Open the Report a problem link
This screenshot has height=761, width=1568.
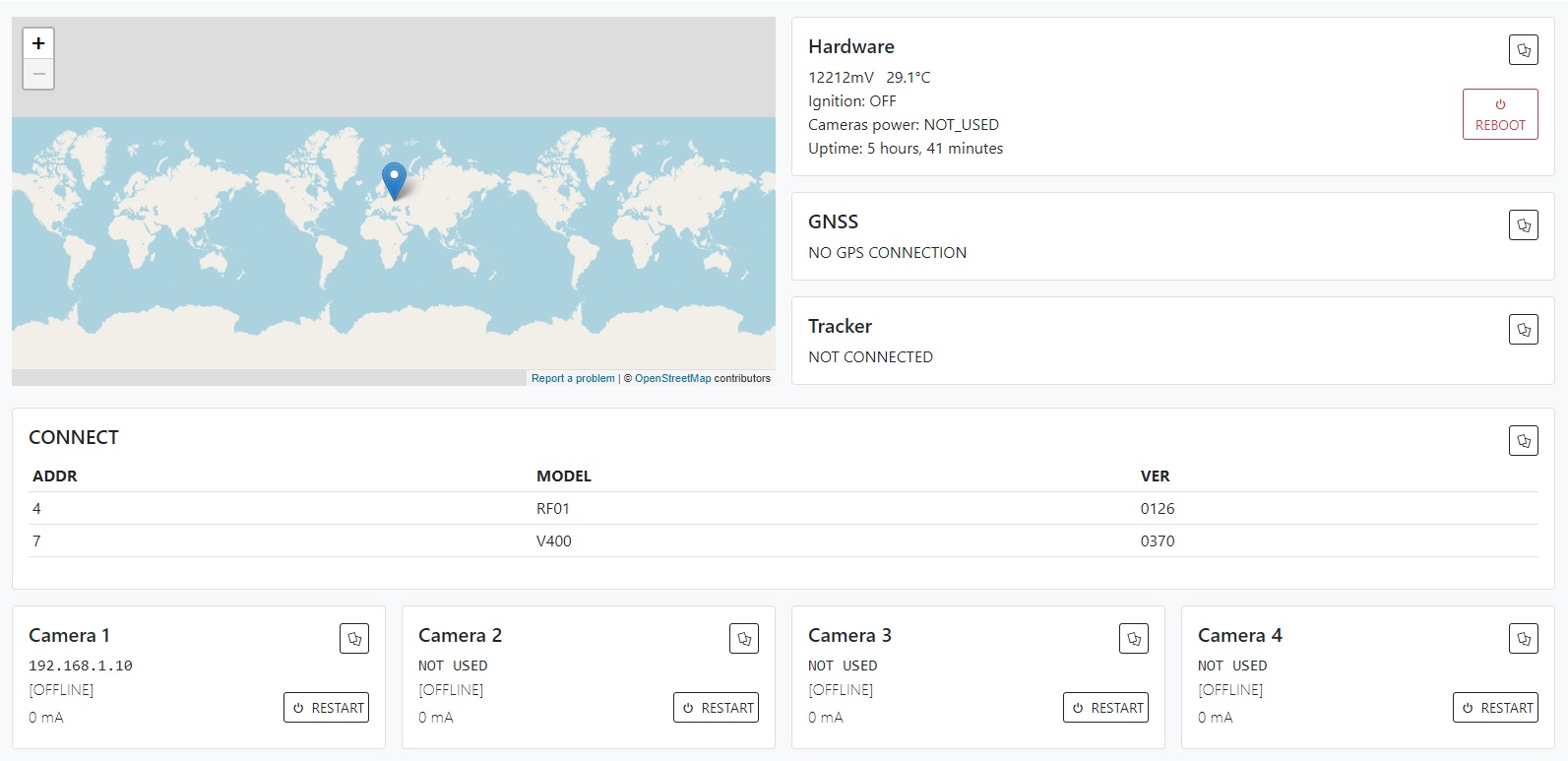click(573, 378)
